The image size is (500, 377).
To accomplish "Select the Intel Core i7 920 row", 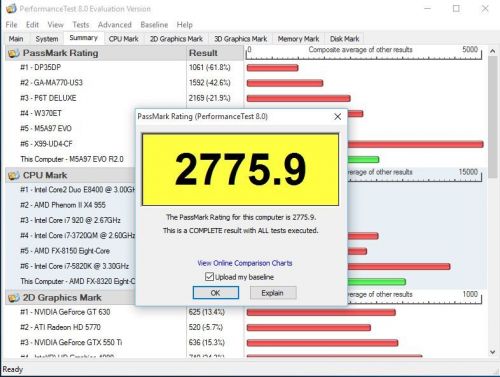I will (70, 220).
